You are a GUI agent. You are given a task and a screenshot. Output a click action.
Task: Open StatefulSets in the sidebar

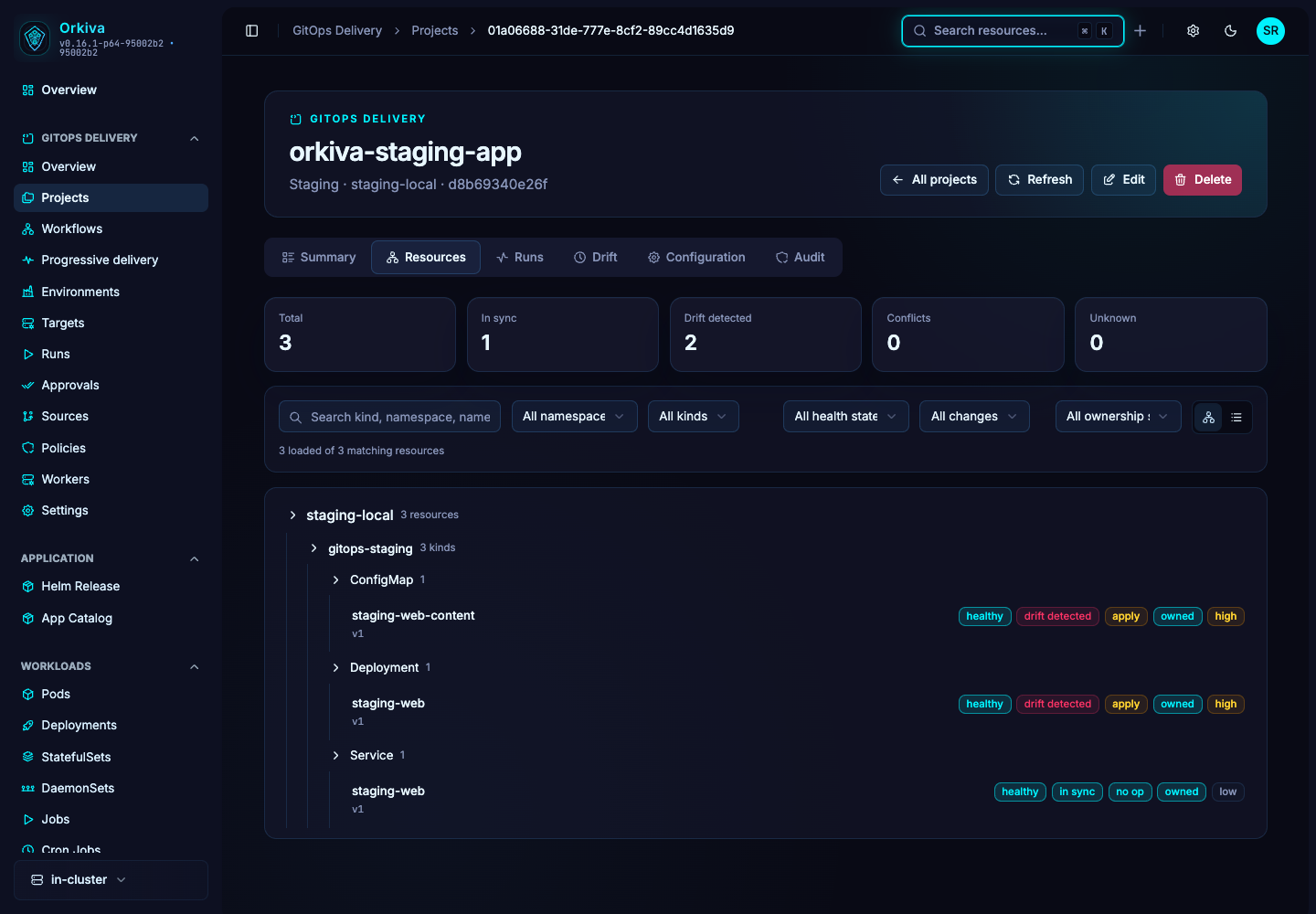111,758
